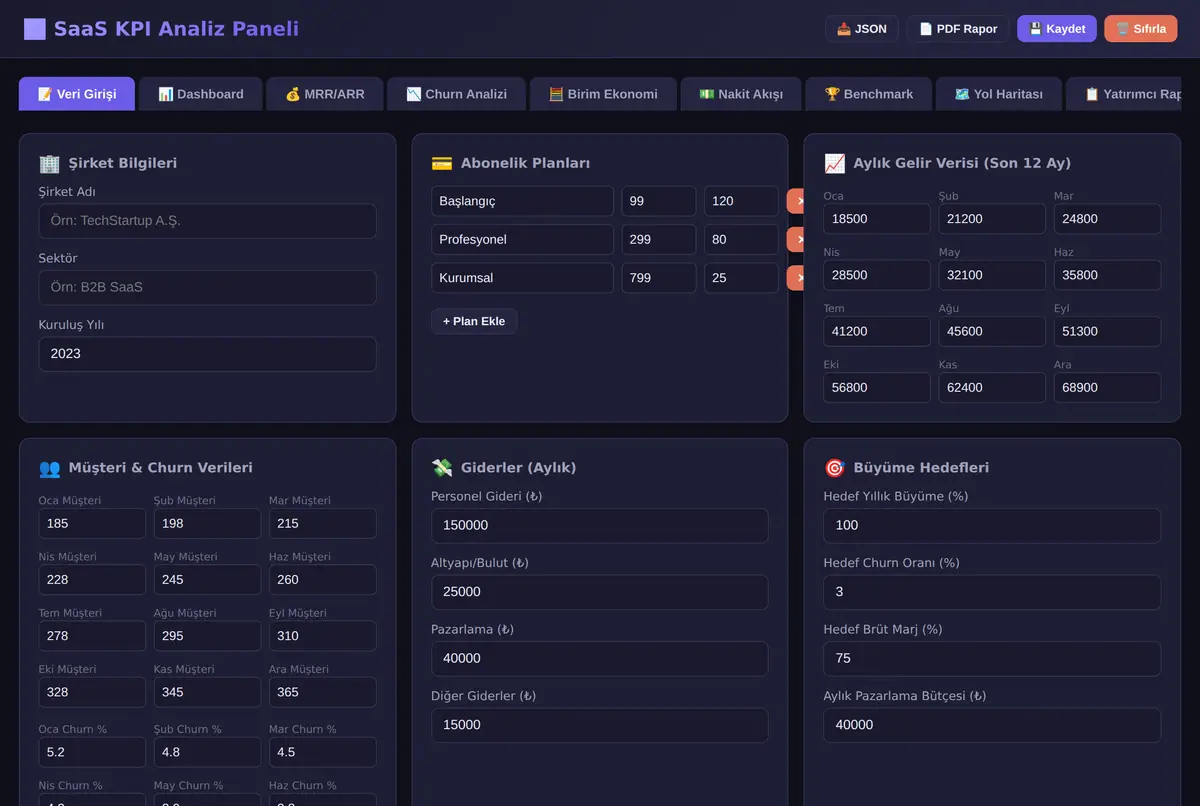Save with the Kaydet button

pyautogui.click(x=1057, y=29)
